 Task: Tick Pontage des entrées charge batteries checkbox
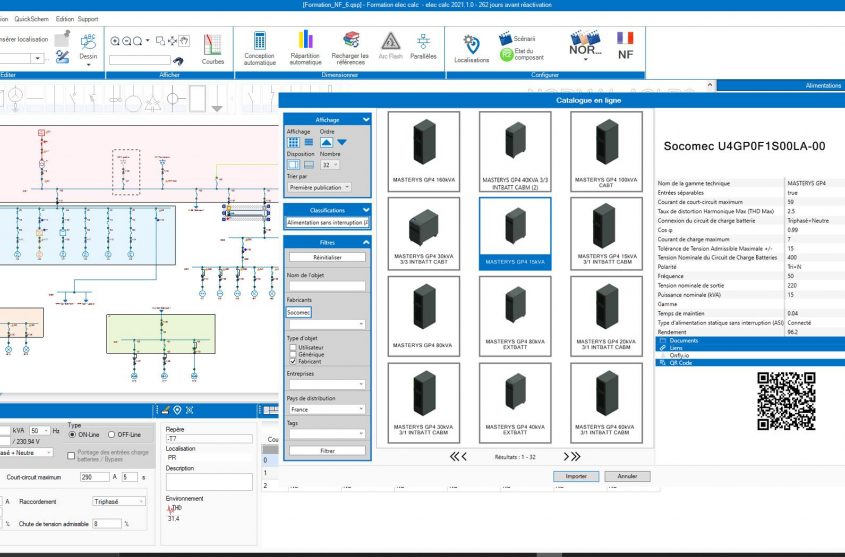tap(71, 456)
